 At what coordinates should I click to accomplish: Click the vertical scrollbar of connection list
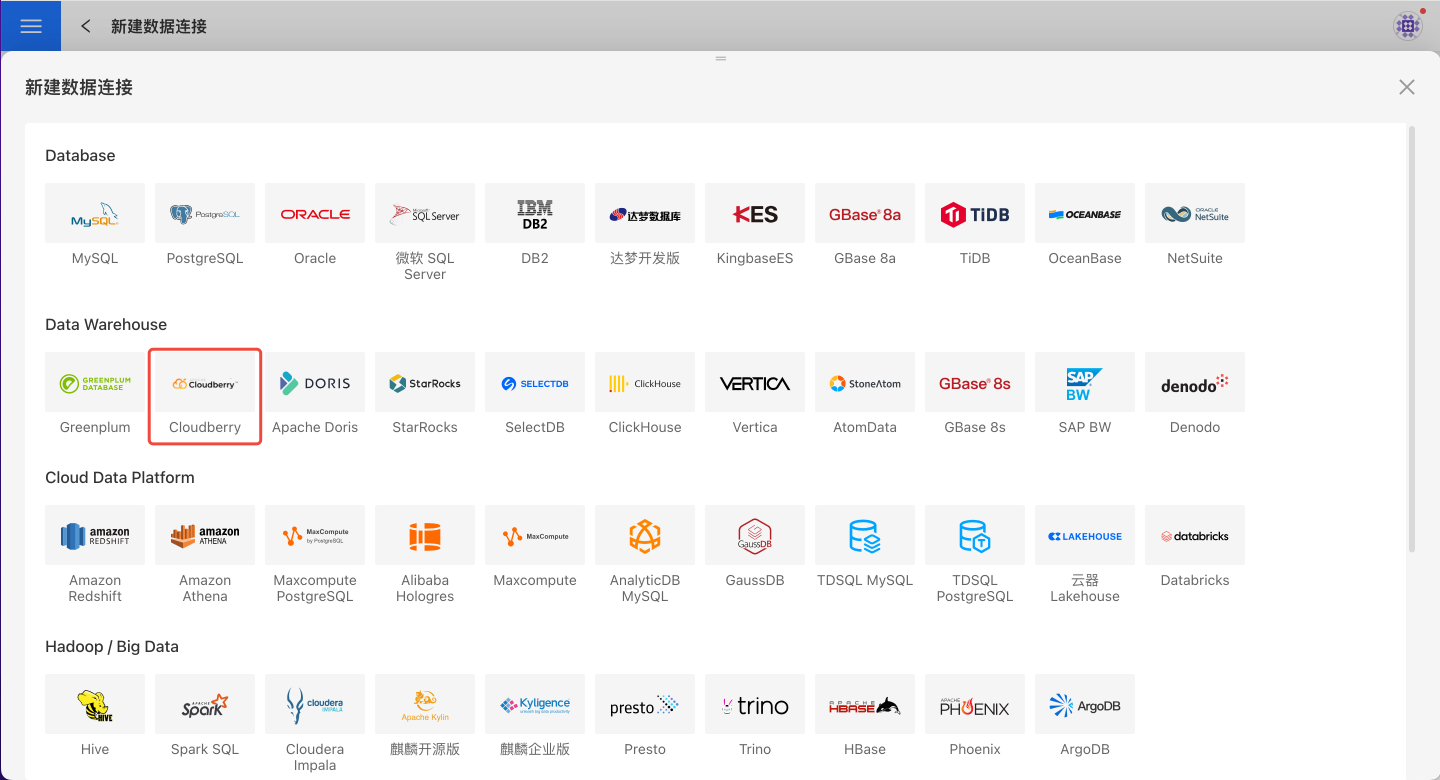[x=1412, y=340]
